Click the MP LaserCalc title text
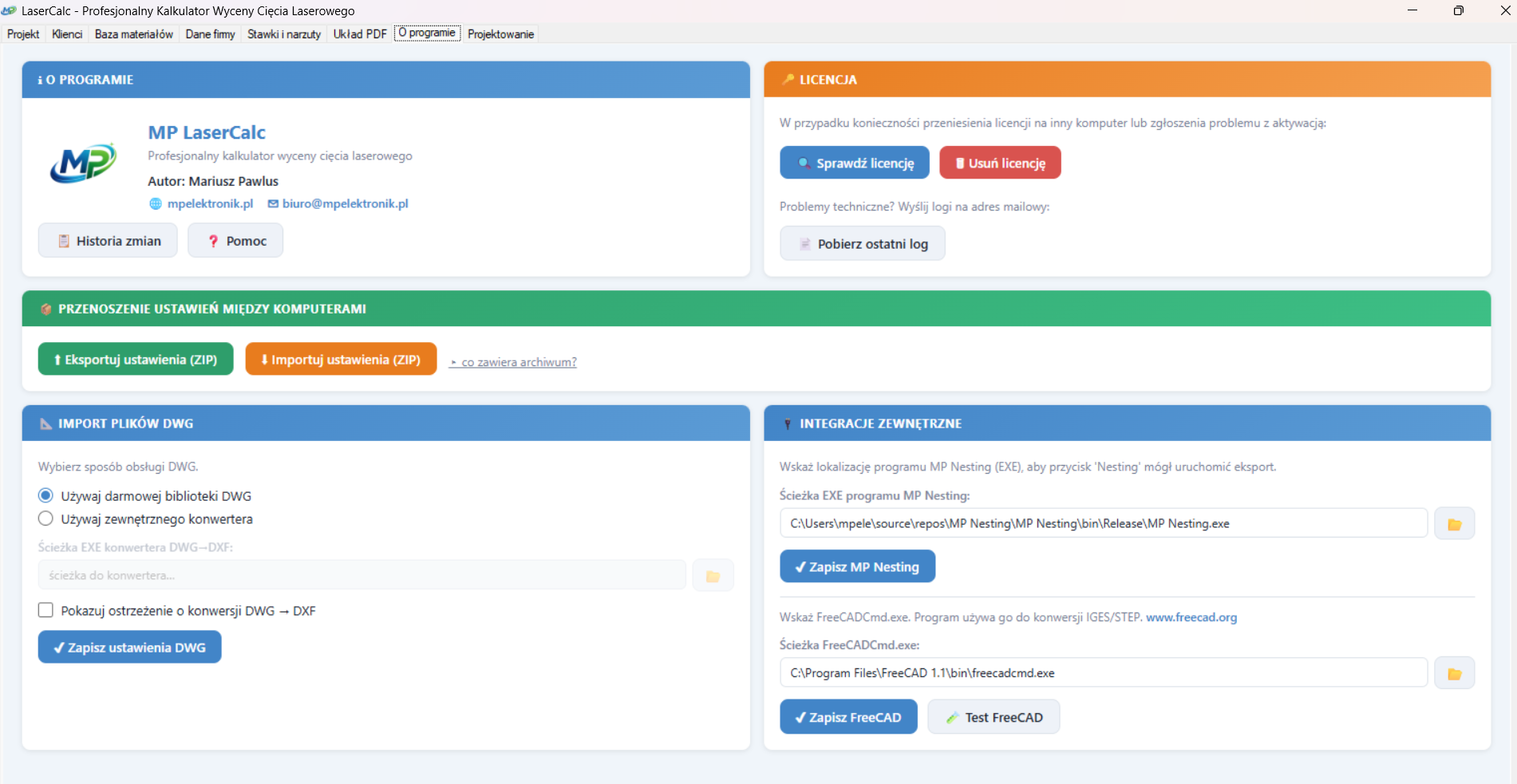Image resolution: width=1517 pixels, height=784 pixels. coord(207,132)
